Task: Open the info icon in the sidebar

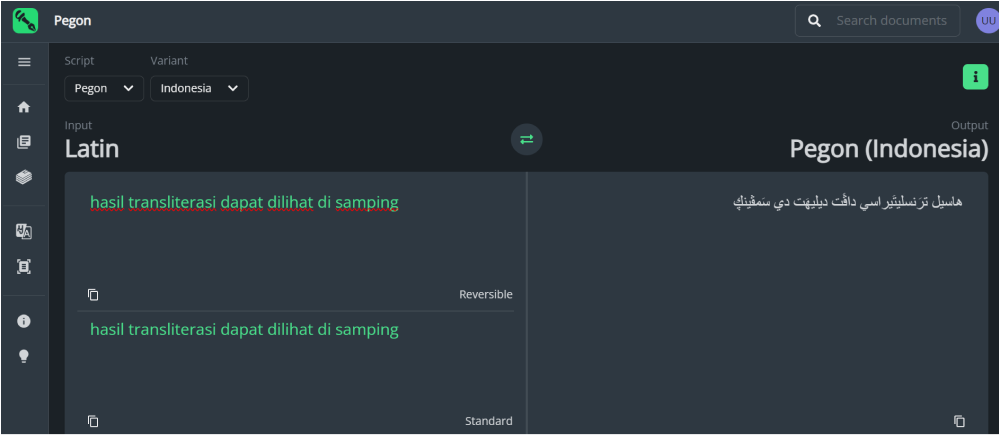Action: (x=25, y=321)
